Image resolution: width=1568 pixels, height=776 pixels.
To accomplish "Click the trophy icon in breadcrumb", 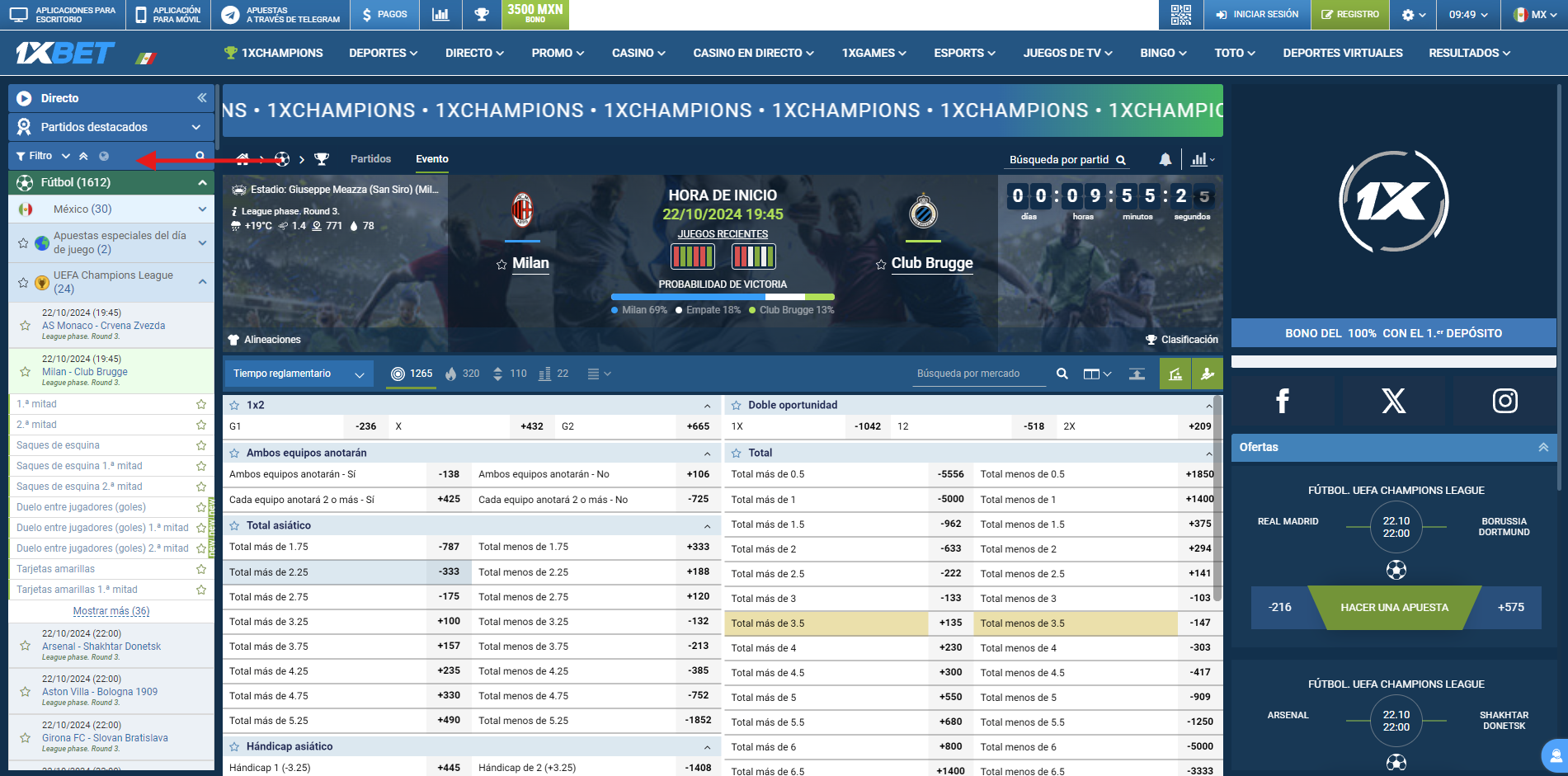I will 322,159.
